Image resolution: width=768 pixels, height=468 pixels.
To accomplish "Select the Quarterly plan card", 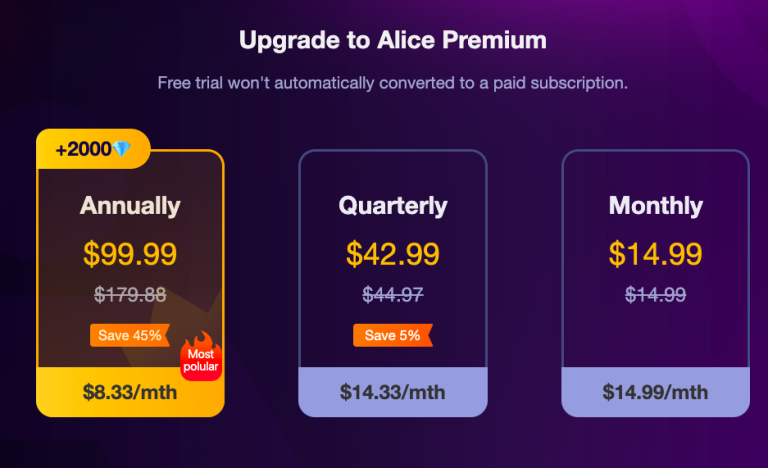I will pos(393,230).
